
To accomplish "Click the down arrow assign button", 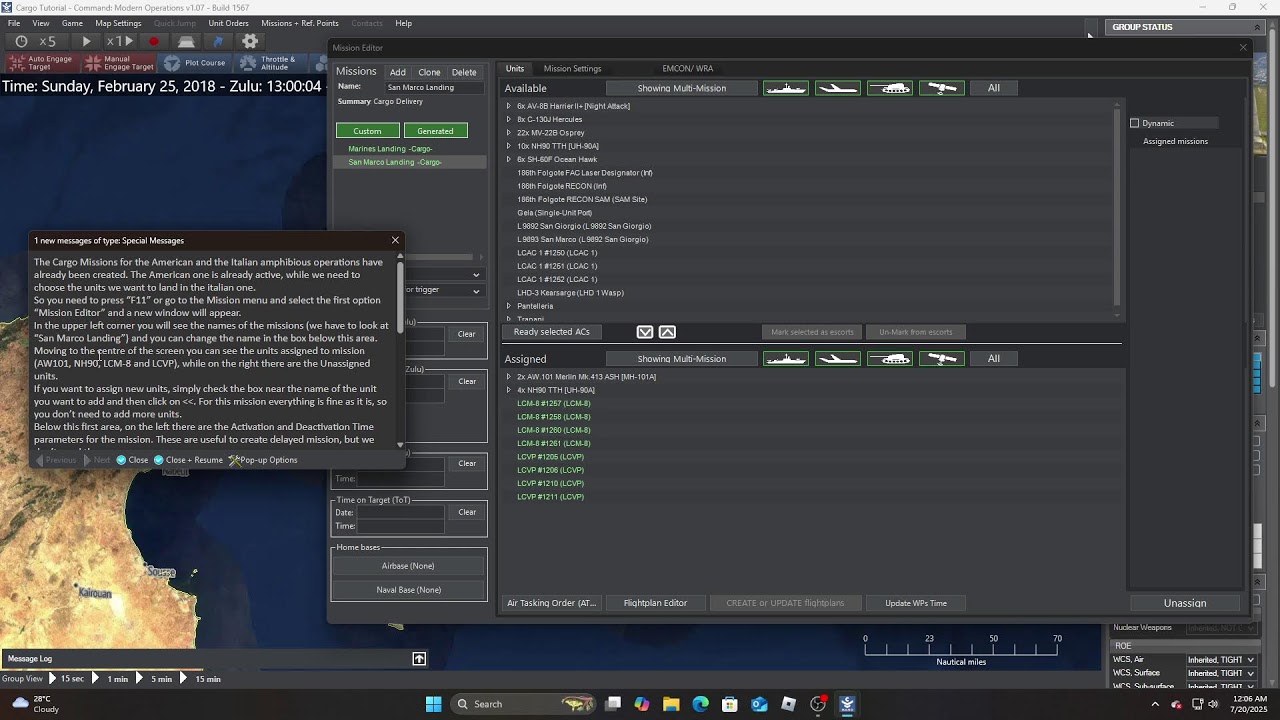I will pos(645,332).
